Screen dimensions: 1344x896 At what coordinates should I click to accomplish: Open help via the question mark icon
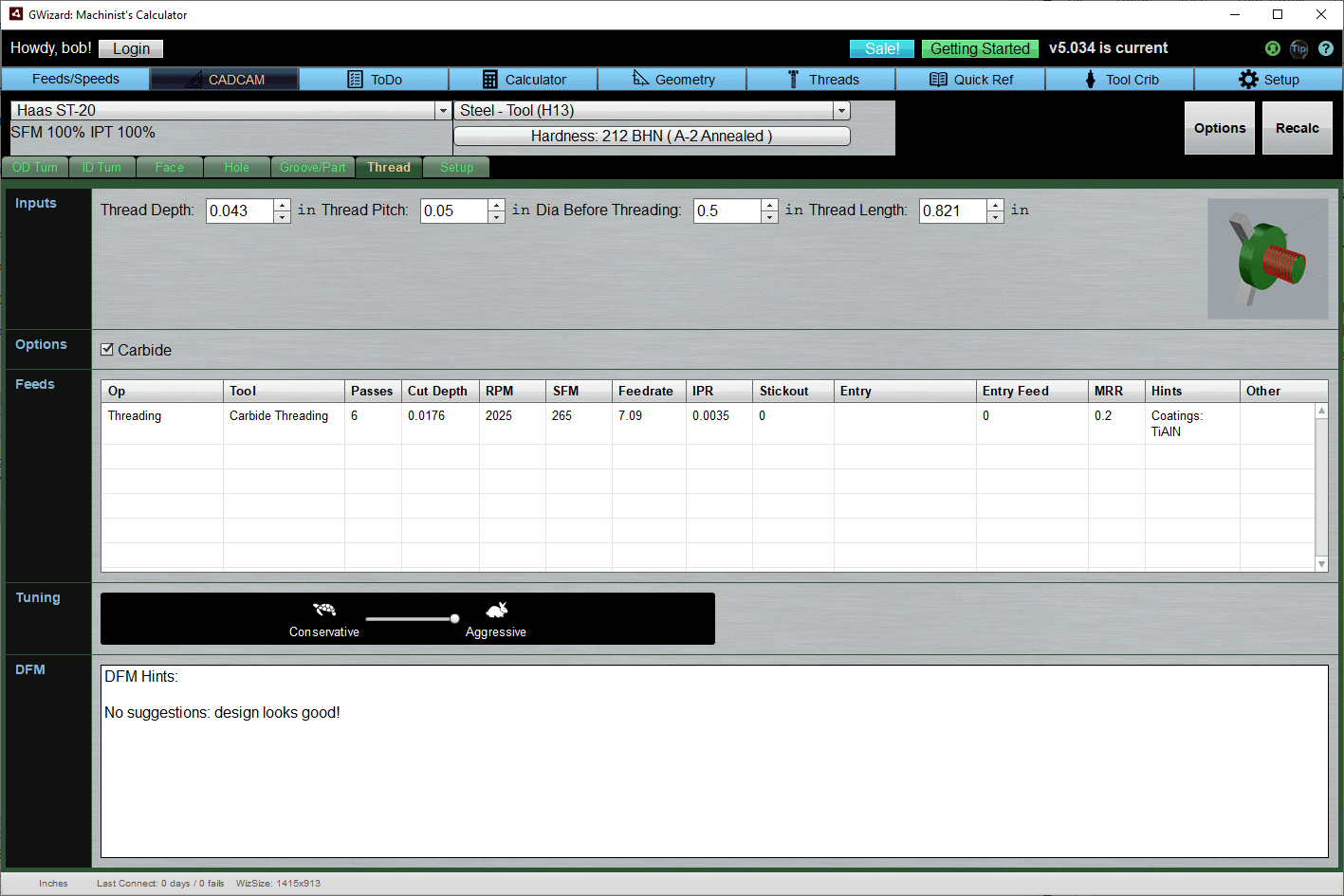click(x=1326, y=48)
